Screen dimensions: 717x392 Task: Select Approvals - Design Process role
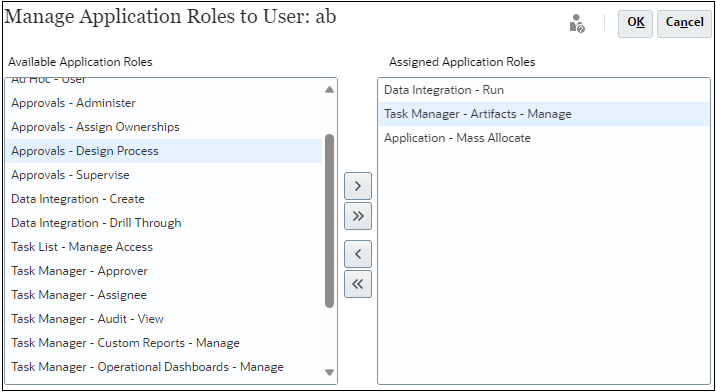(x=164, y=151)
